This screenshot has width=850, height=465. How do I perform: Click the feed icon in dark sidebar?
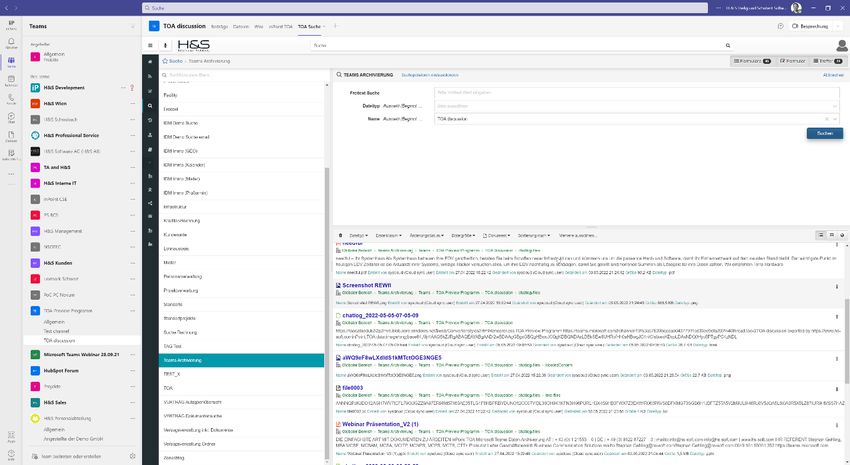(150, 76)
